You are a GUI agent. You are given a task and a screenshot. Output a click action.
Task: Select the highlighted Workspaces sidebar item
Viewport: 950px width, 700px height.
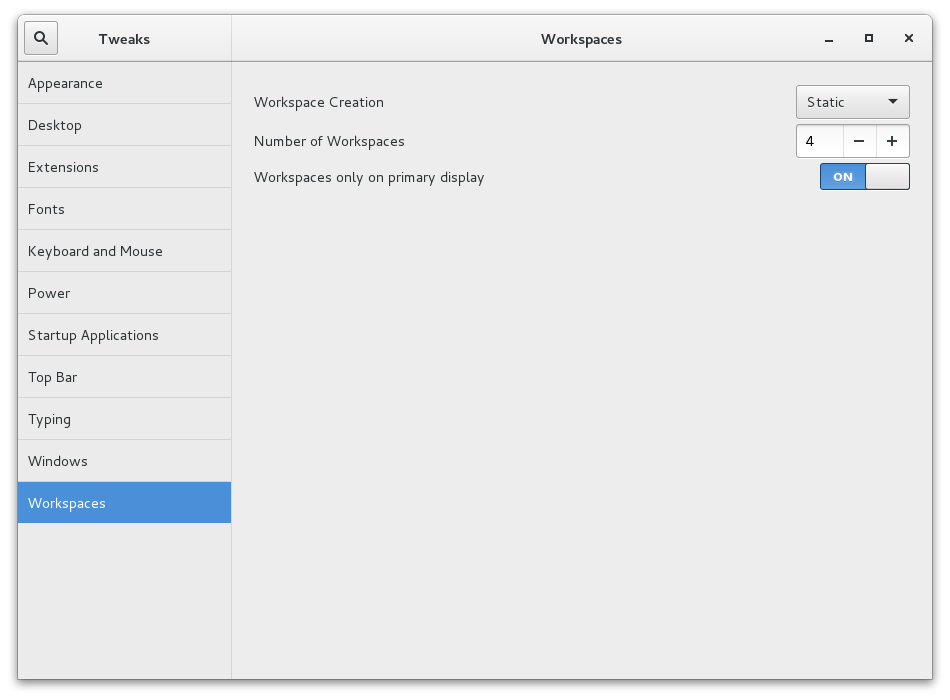124,502
